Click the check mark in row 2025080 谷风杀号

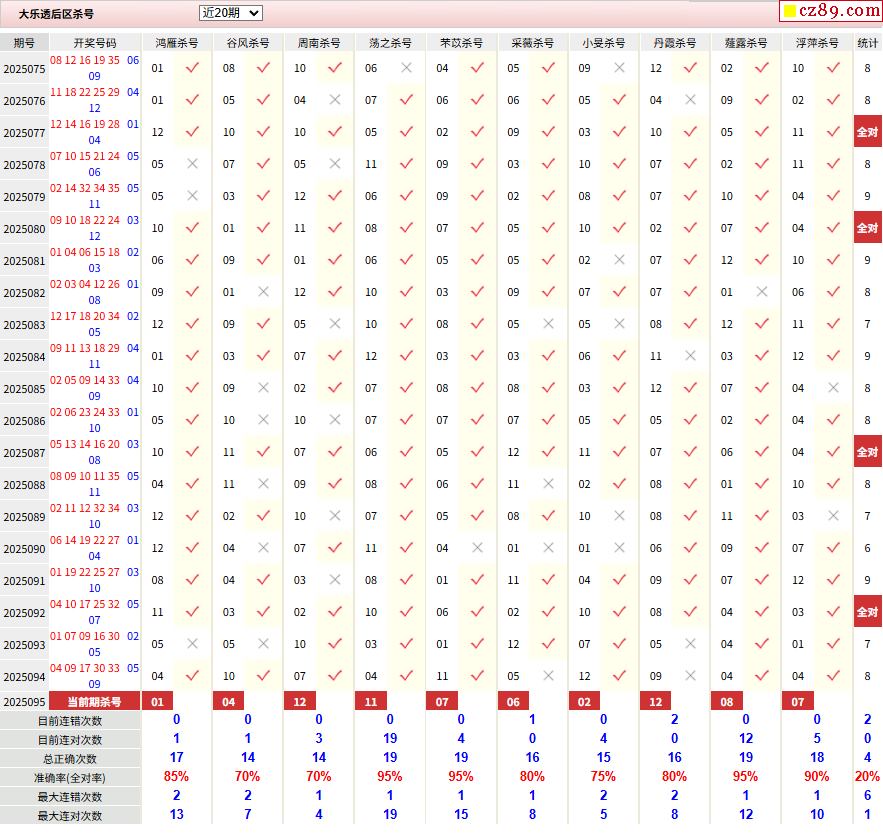(x=264, y=228)
